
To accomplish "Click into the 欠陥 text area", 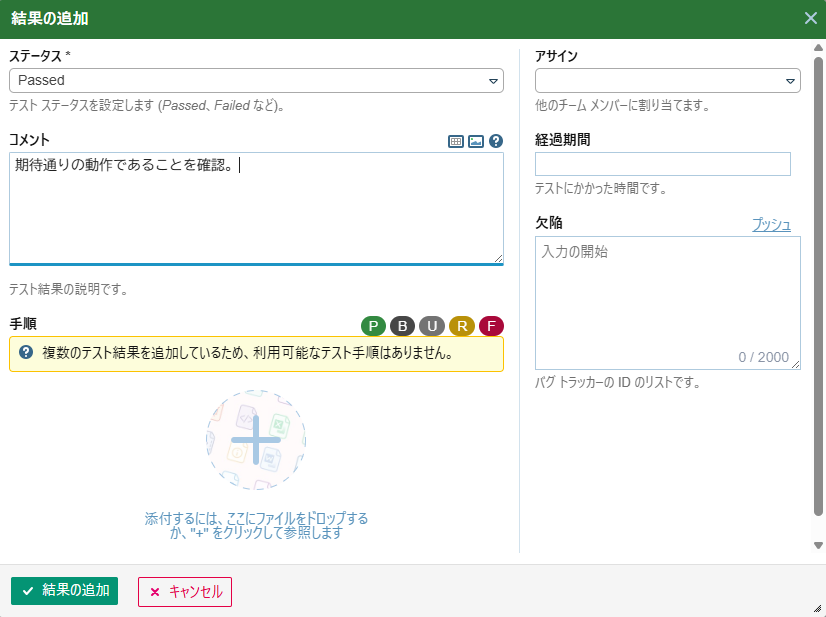I will tap(668, 302).
